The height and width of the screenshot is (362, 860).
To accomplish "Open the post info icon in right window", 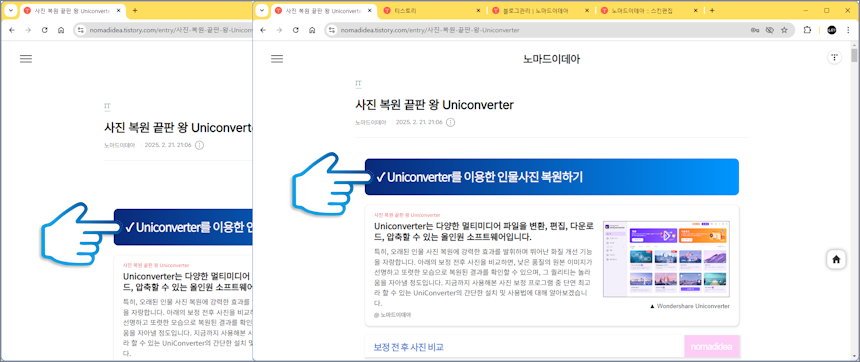I will [450, 122].
